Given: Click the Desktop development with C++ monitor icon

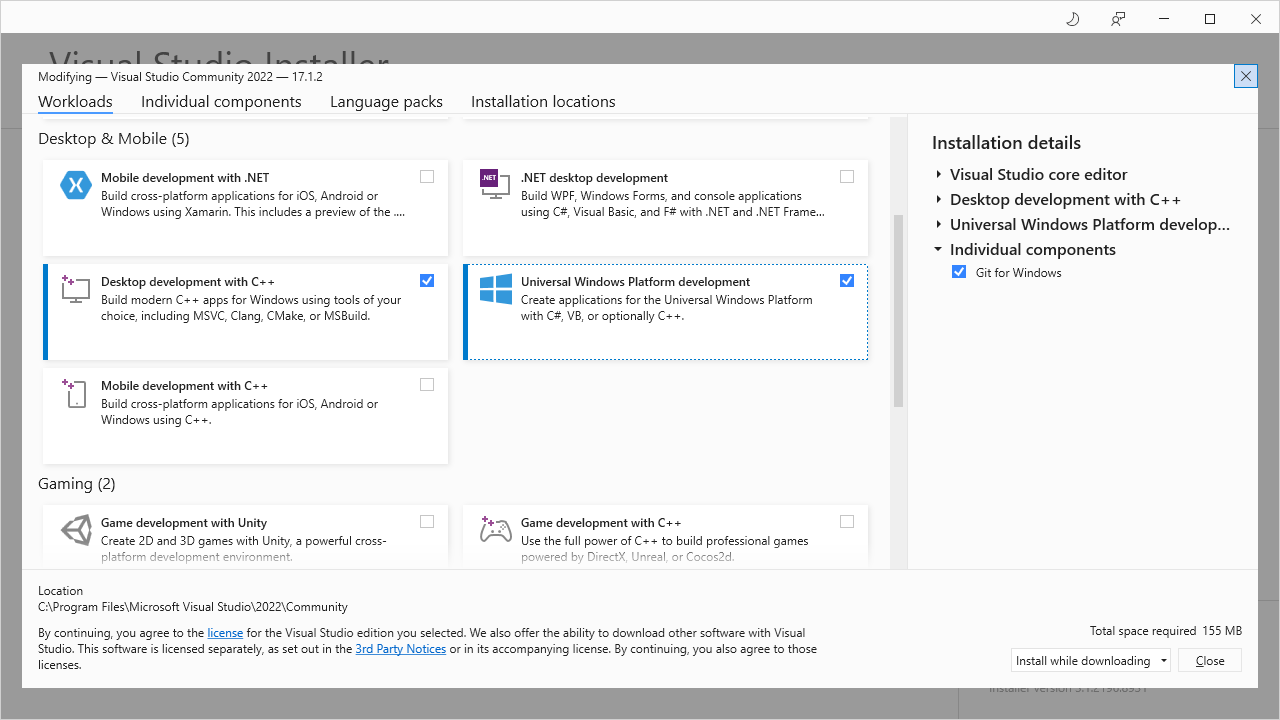Looking at the screenshot, I should tap(76, 289).
